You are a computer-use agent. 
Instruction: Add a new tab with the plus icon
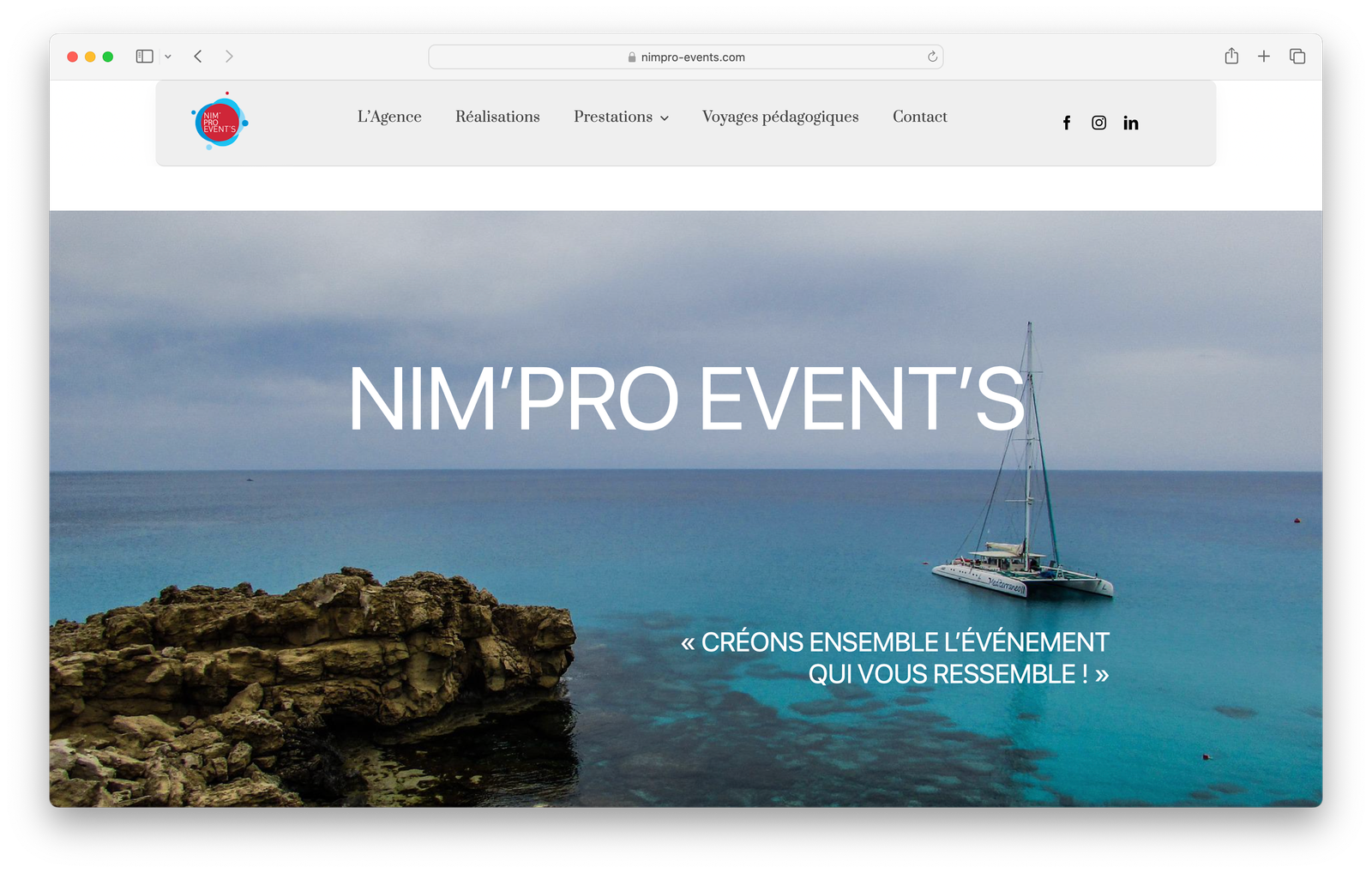click(1264, 57)
